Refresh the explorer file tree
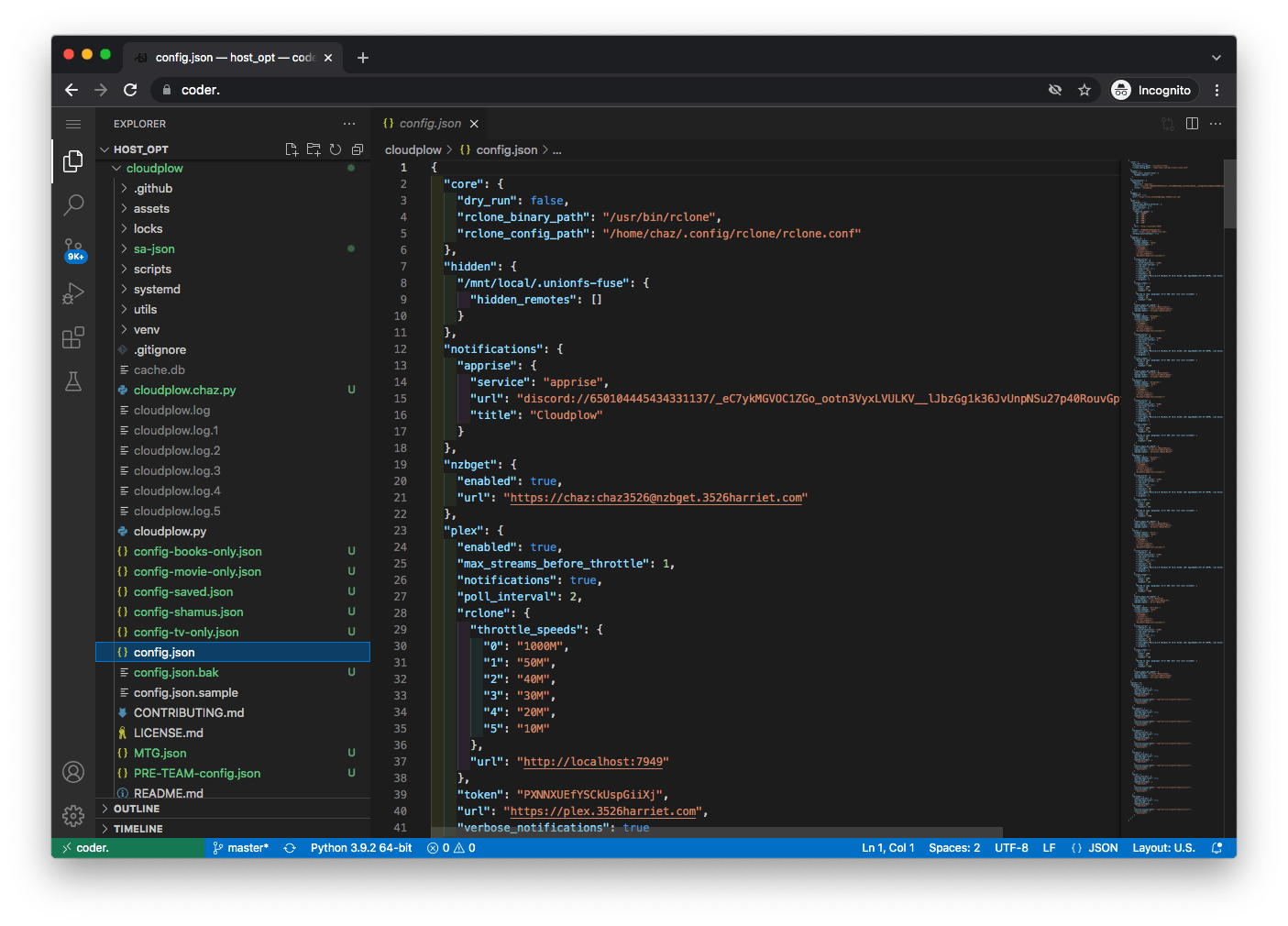1288x926 pixels. pos(336,149)
